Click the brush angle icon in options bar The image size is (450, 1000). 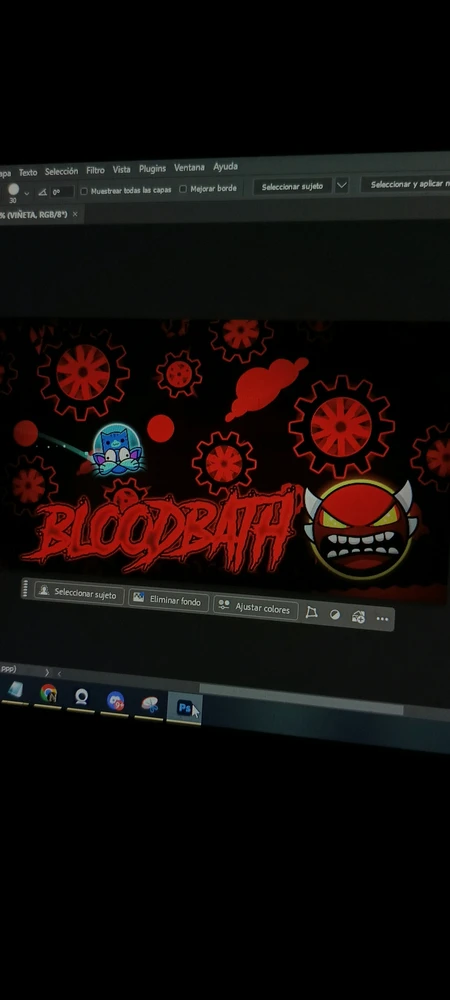[42, 191]
